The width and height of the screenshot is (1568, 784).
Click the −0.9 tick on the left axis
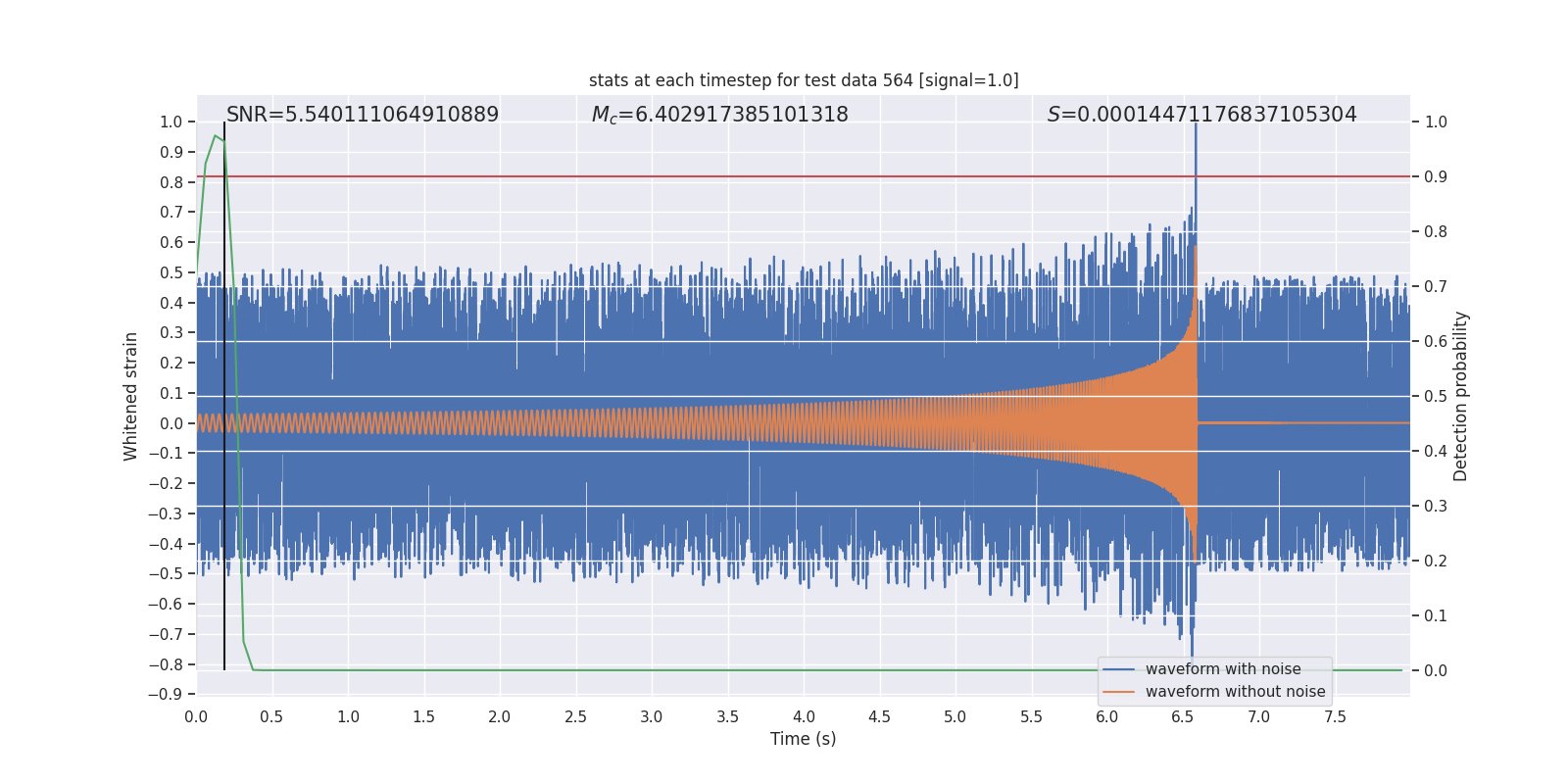167,695
